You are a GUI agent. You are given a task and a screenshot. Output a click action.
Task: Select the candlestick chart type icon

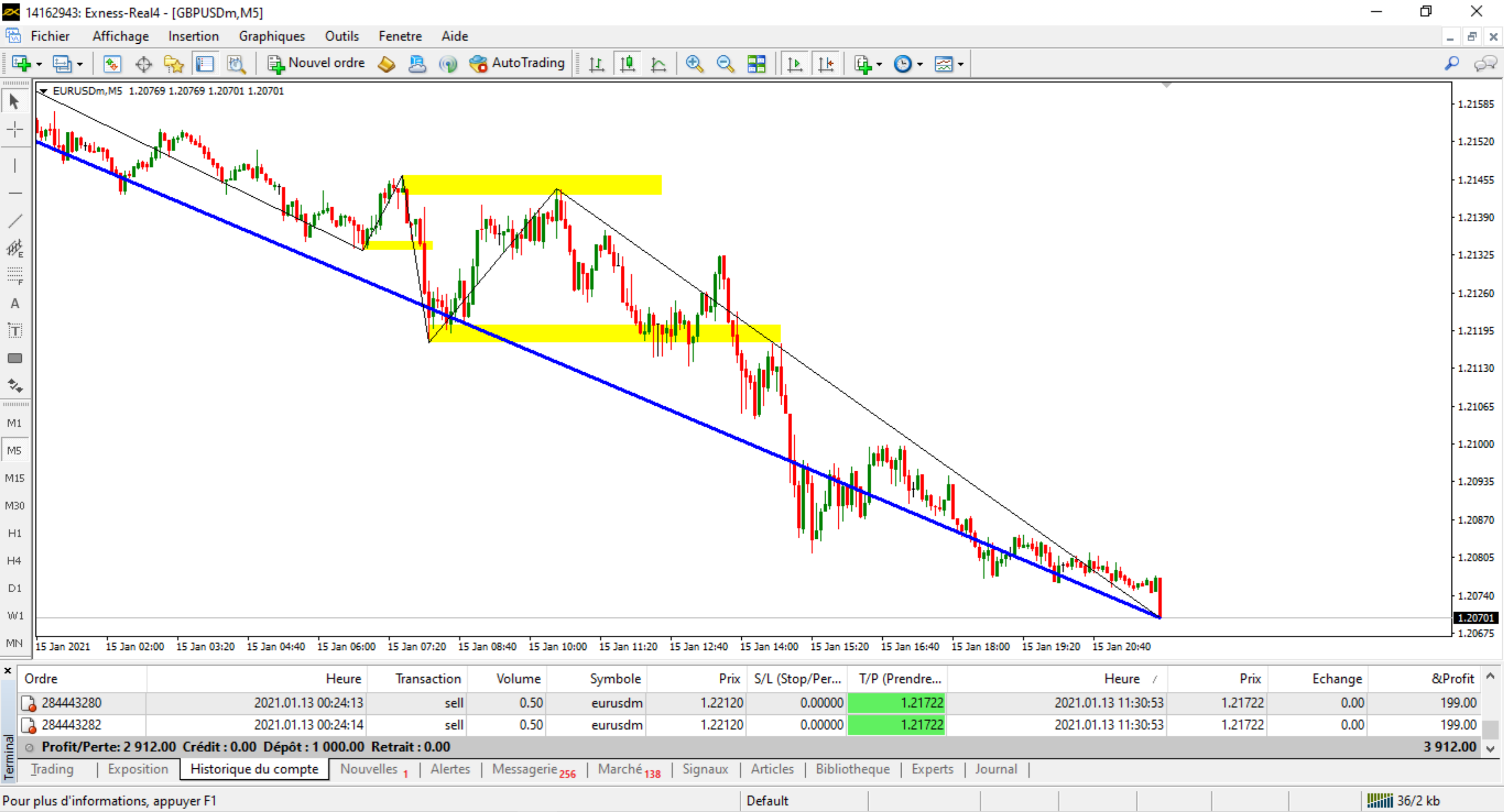(x=628, y=63)
